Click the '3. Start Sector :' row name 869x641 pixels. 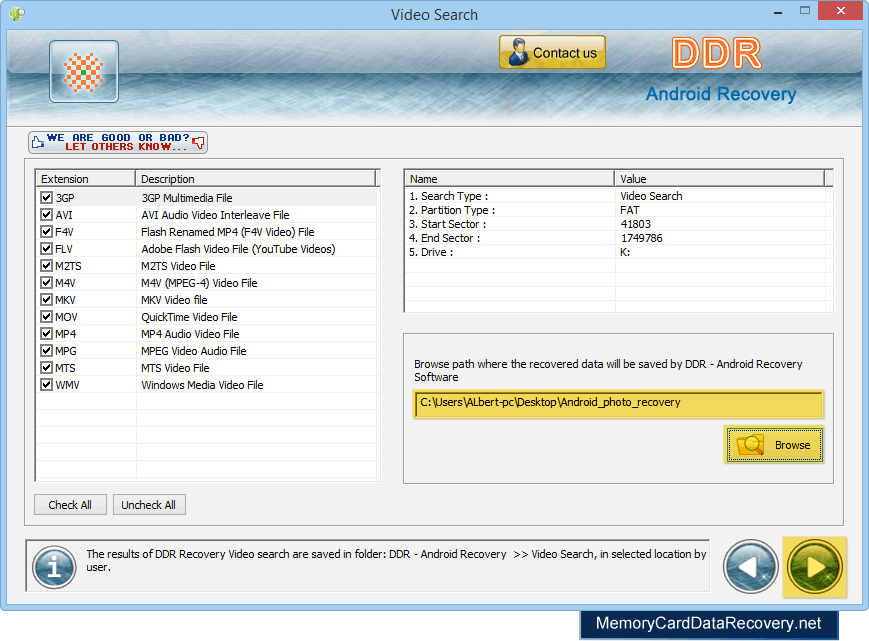tap(448, 224)
